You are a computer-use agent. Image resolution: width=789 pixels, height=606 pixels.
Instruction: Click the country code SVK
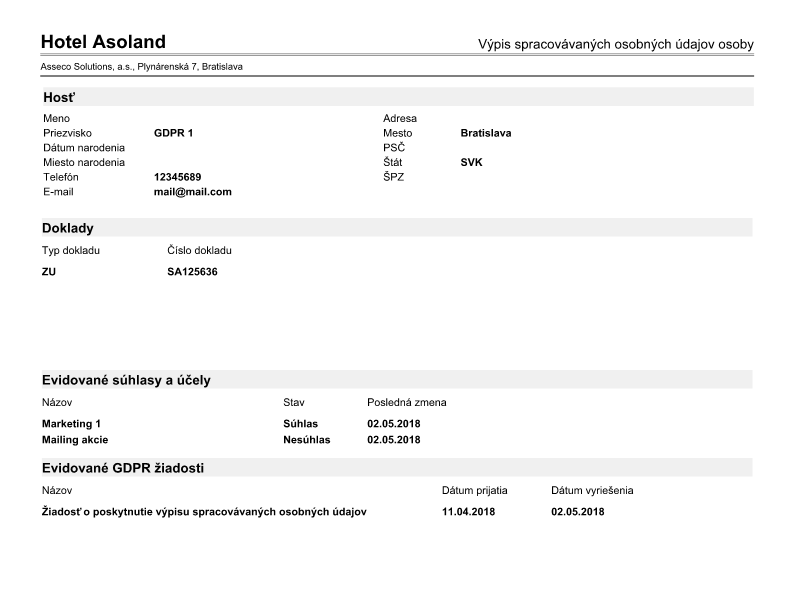(471, 162)
